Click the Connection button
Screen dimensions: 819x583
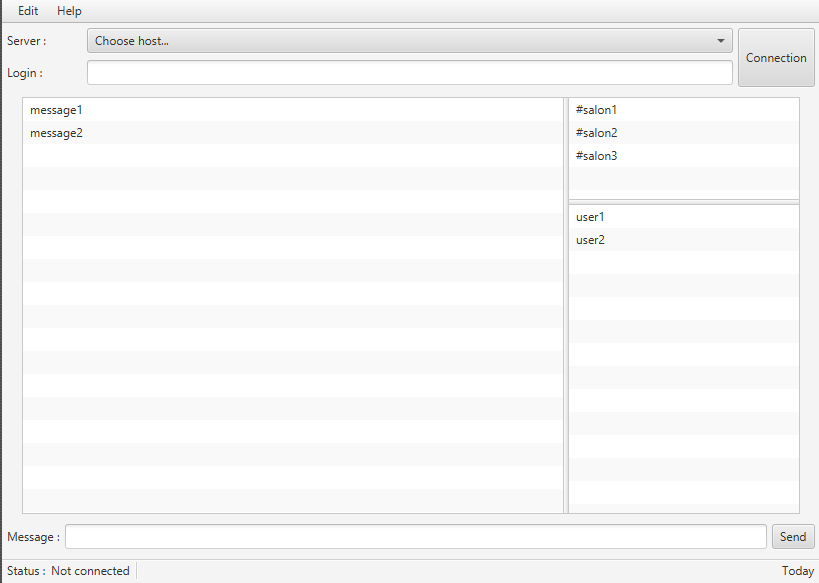(x=776, y=57)
